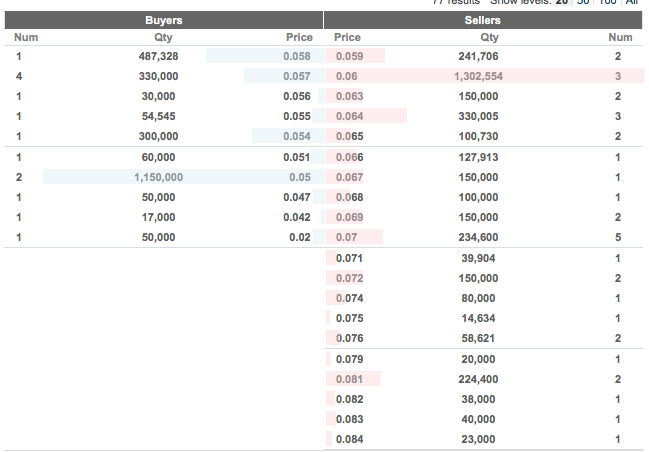Select buyer price 0.058
This screenshot has width=649, height=452.
297,56
